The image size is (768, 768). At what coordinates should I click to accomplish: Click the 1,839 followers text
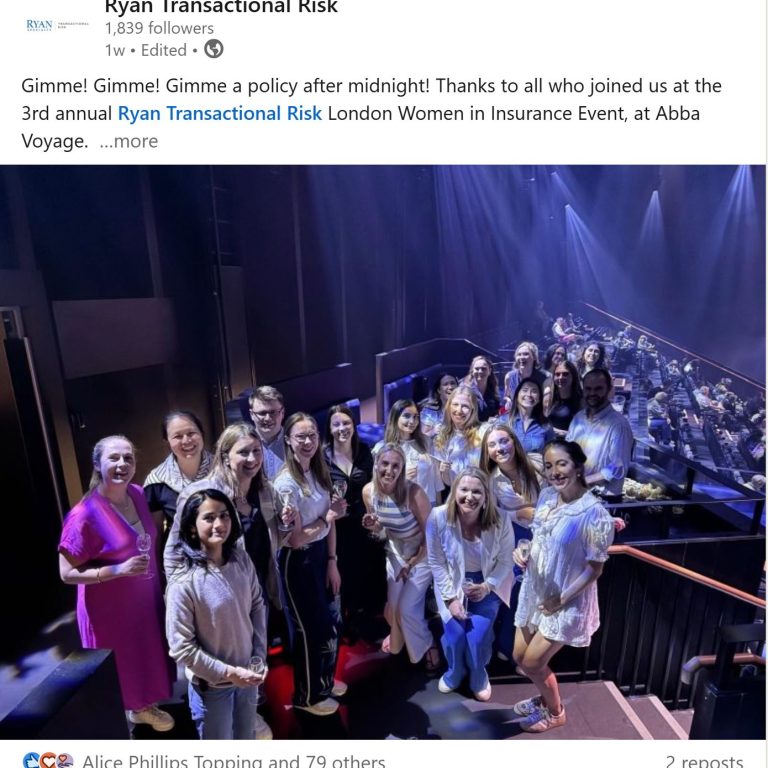coord(159,28)
